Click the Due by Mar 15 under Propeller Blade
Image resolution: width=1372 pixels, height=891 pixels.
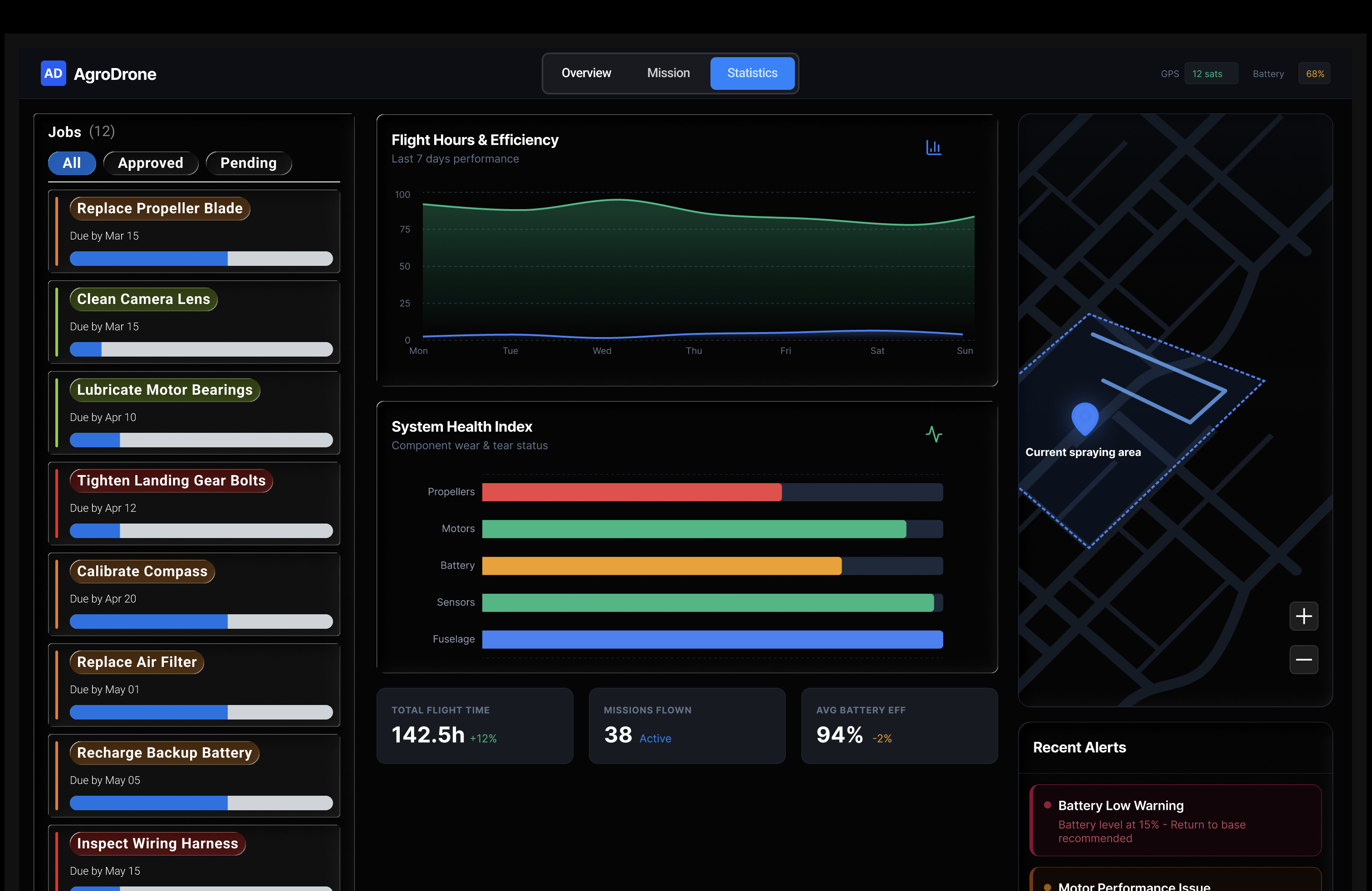[104, 236]
